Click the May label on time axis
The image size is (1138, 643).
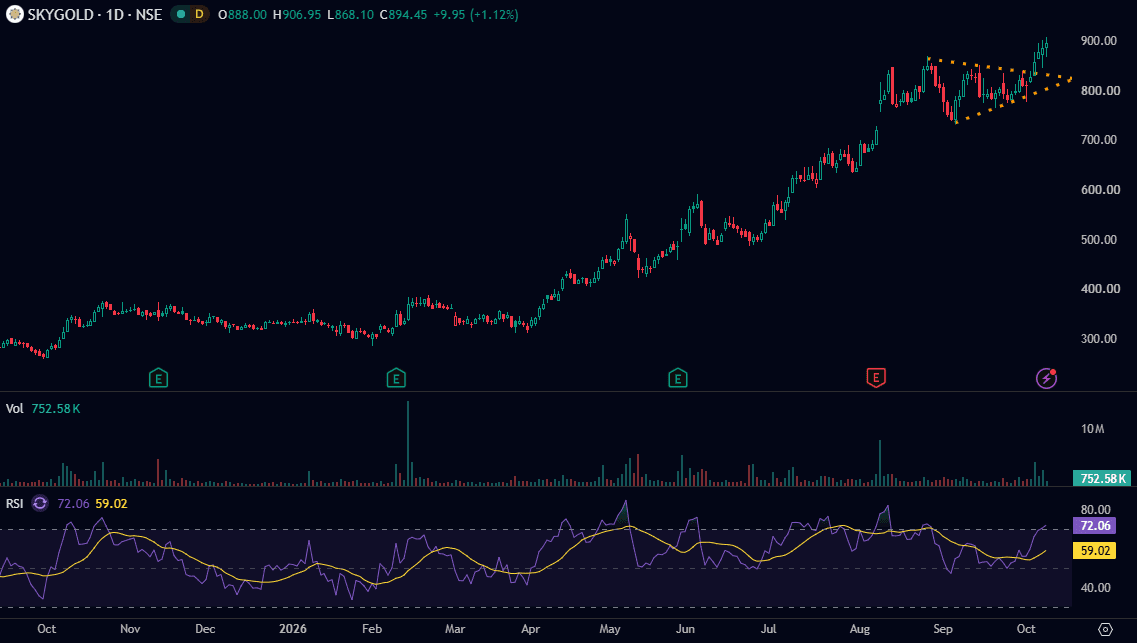(x=610, y=628)
